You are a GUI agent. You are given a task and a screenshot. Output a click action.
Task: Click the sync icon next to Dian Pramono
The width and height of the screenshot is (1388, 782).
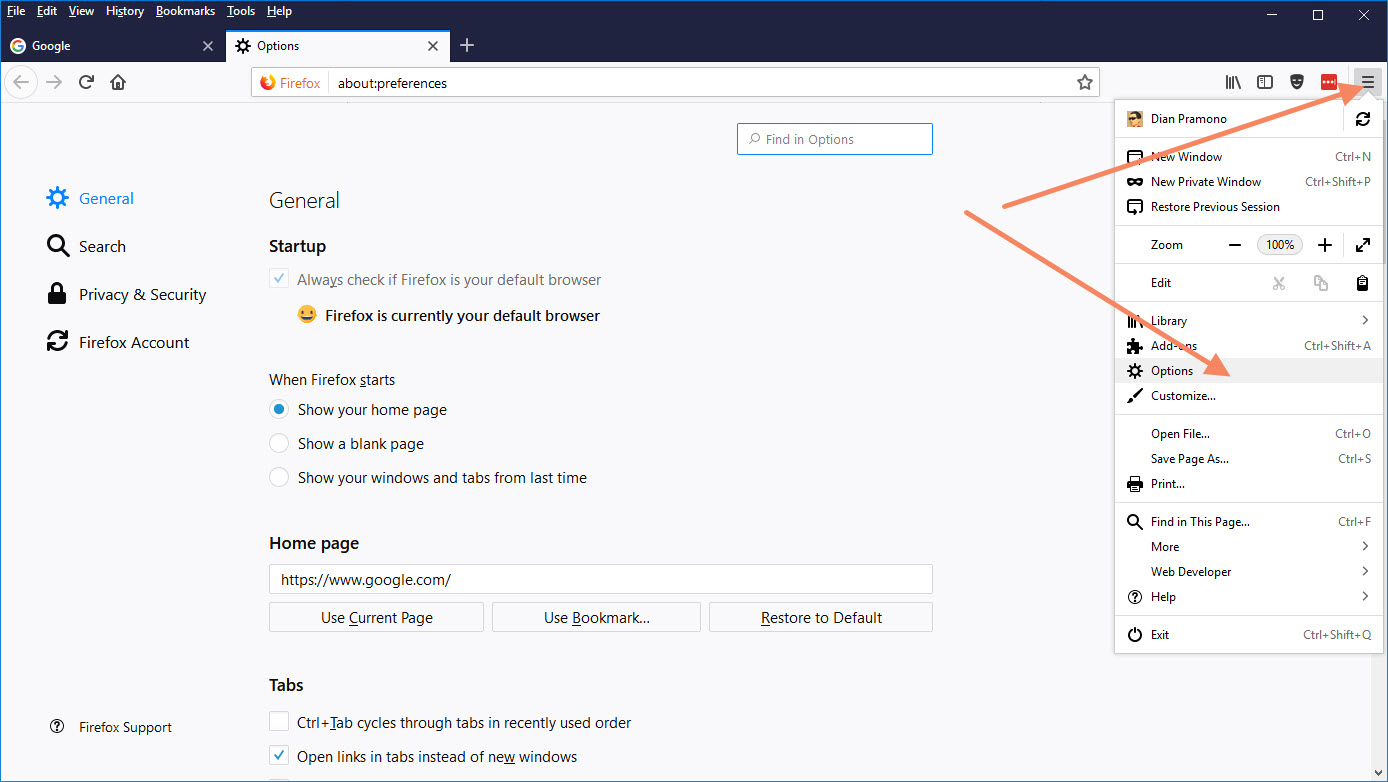point(1362,119)
